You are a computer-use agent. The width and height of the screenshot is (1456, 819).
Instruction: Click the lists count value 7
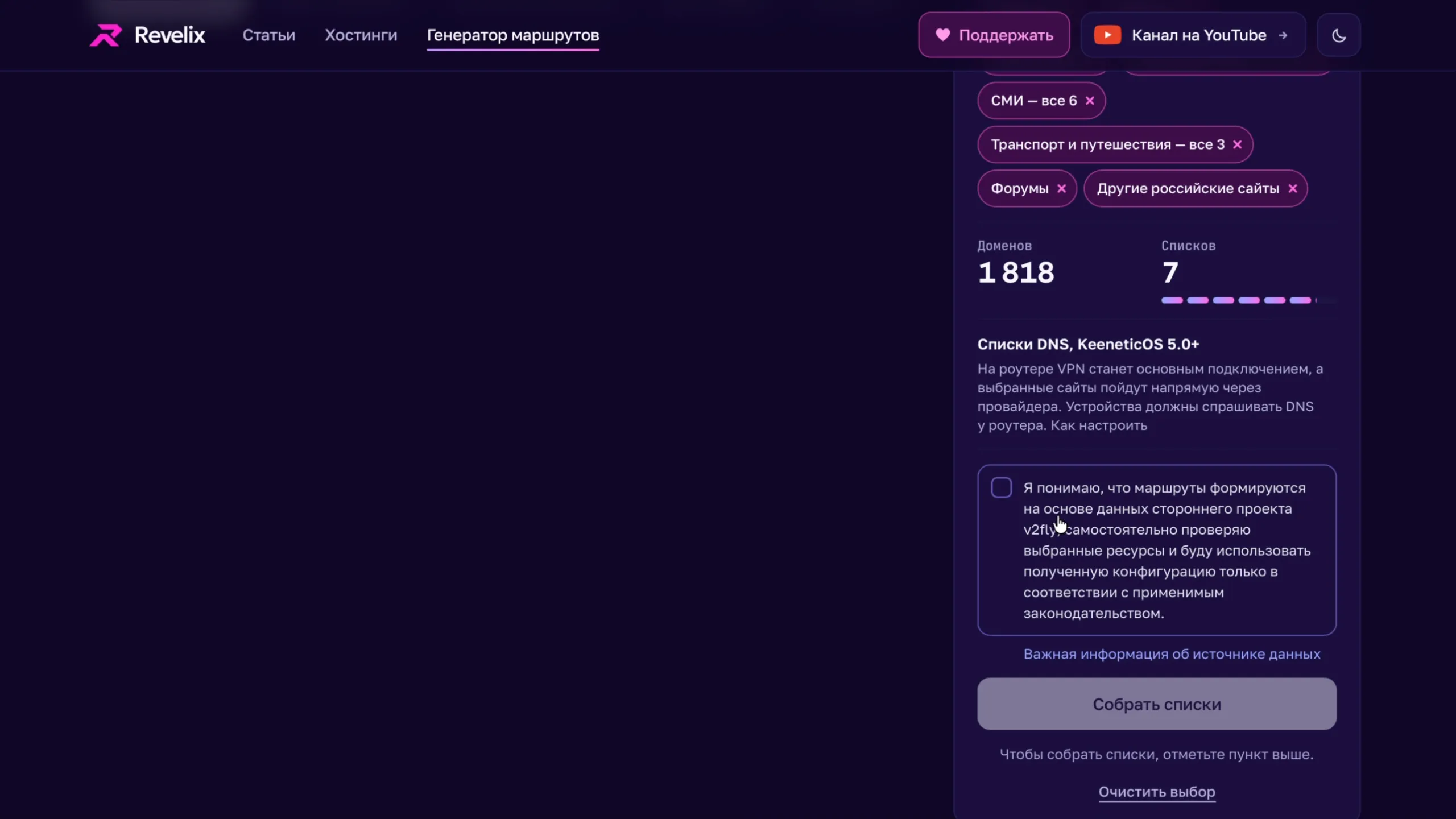coord(1170,272)
